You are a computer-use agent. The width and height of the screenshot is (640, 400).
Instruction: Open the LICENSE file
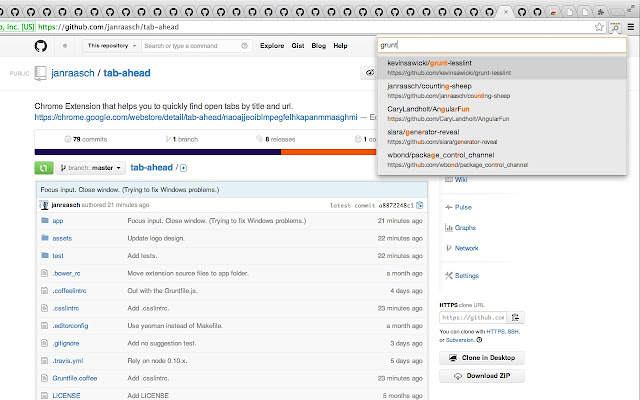pos(66,396)
